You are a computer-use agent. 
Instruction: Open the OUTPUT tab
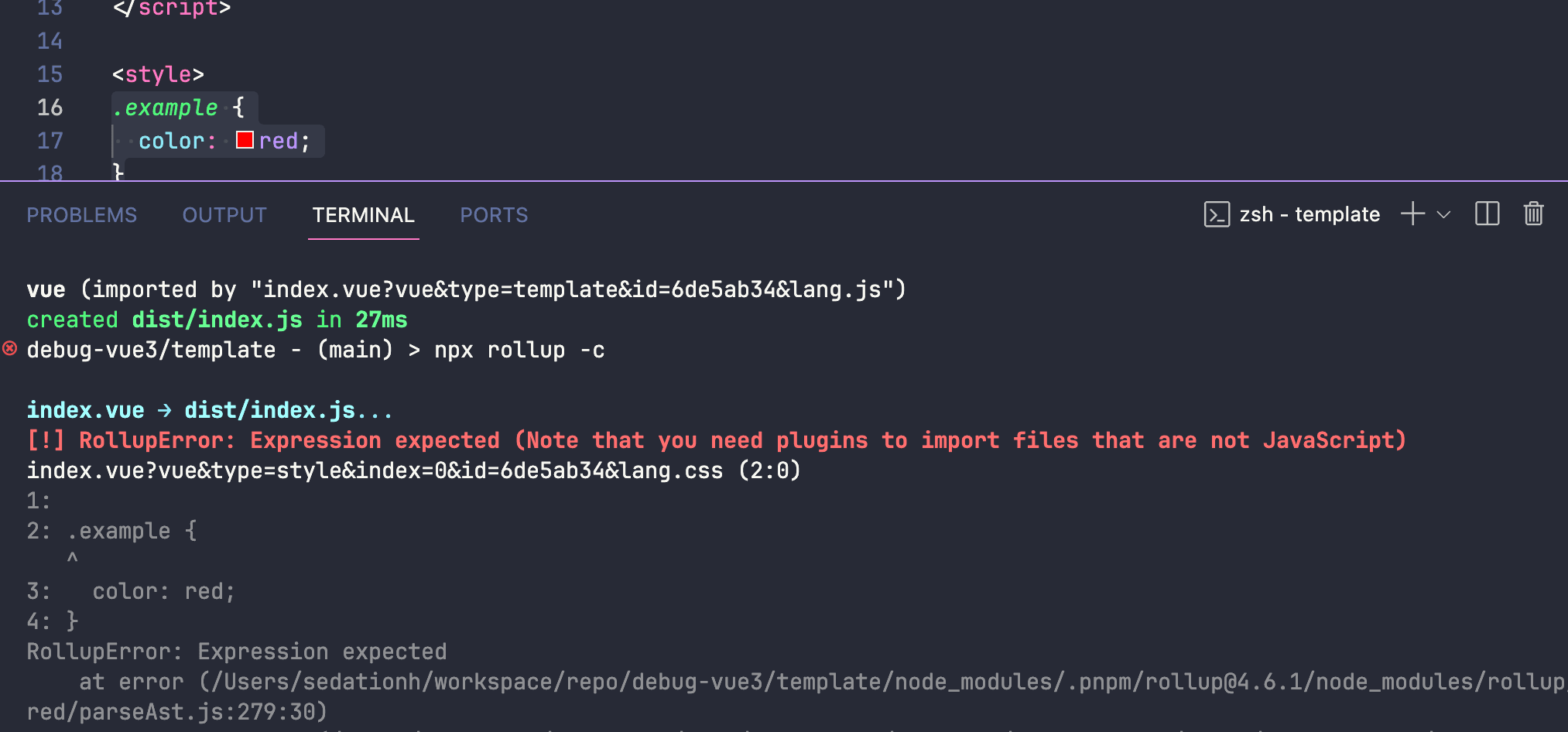point(224,215)
